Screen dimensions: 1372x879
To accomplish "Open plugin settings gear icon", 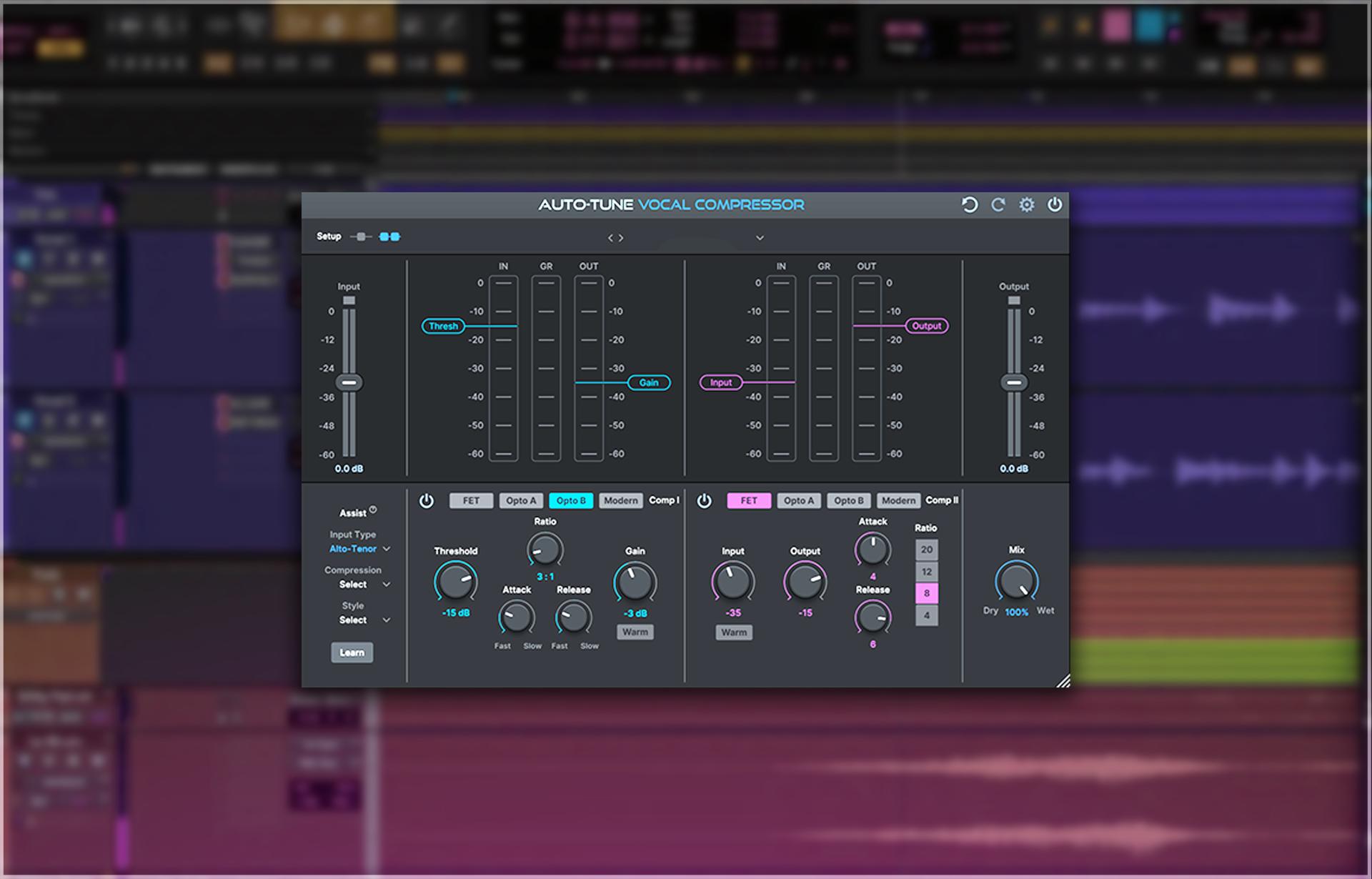I will tap(1027, 205).
